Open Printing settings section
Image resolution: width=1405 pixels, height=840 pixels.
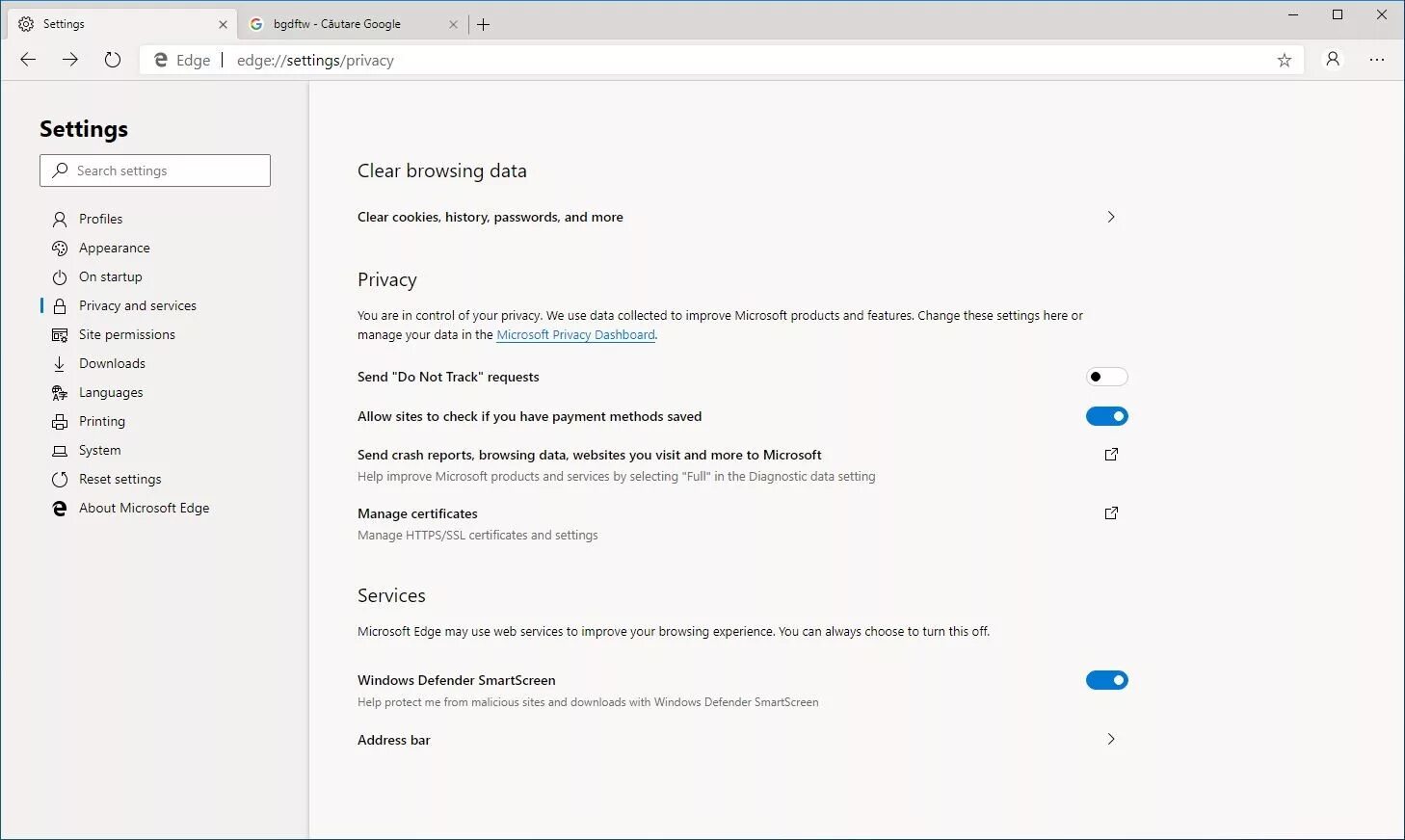coord(102,421)
